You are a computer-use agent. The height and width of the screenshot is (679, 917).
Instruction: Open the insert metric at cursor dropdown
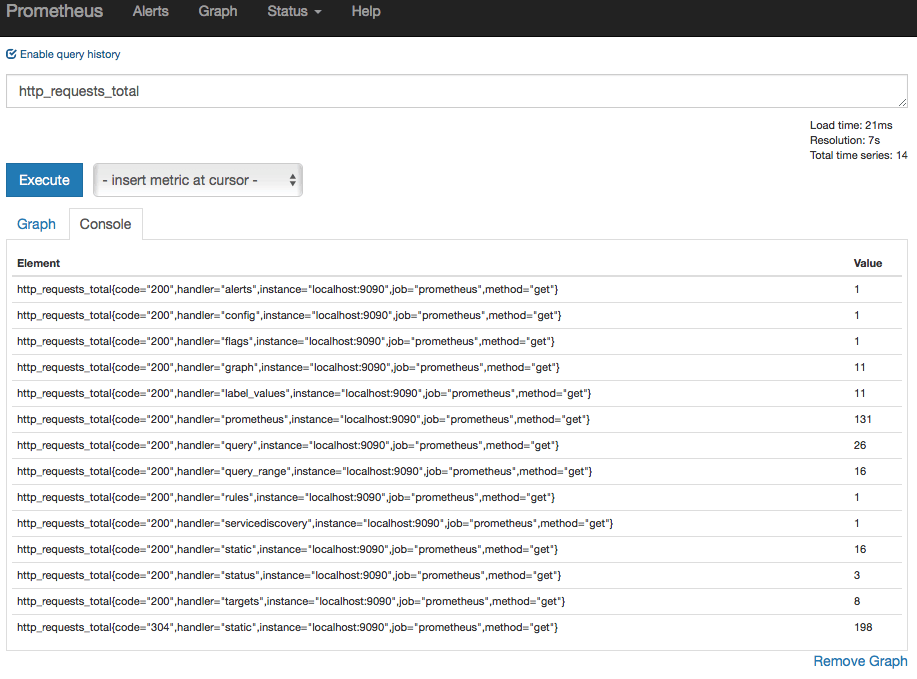click(x=198, y=180)
